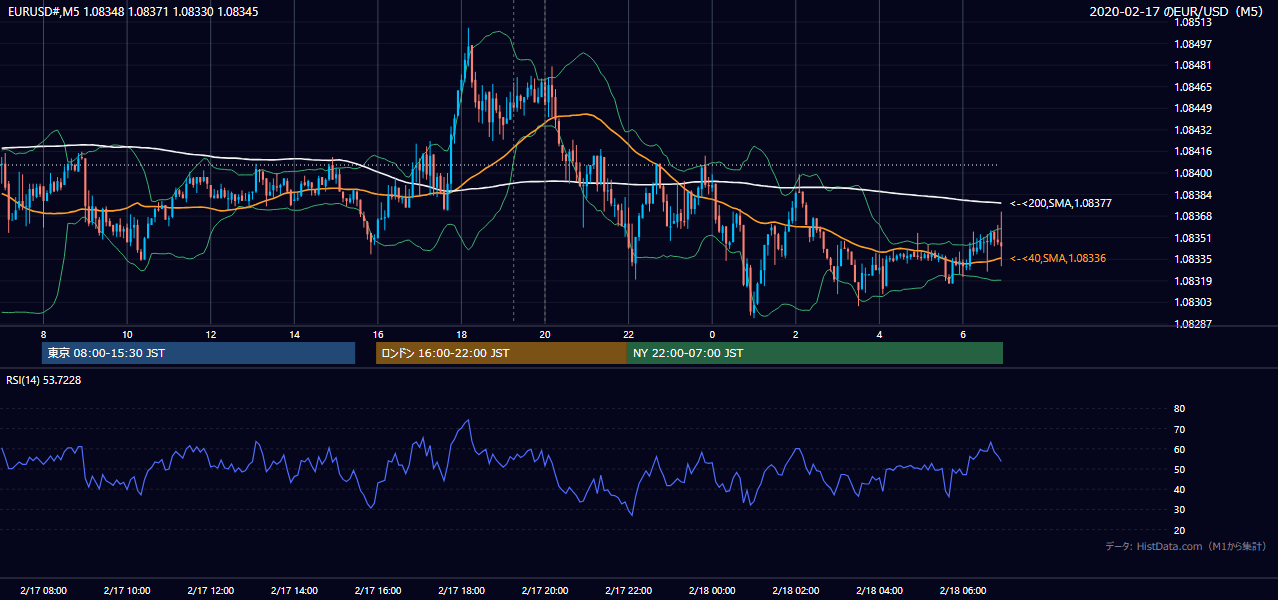Click price axis value 1.08351
Image resolution: width=1278 pixels, height=600 pixels.
[1193, 238]
